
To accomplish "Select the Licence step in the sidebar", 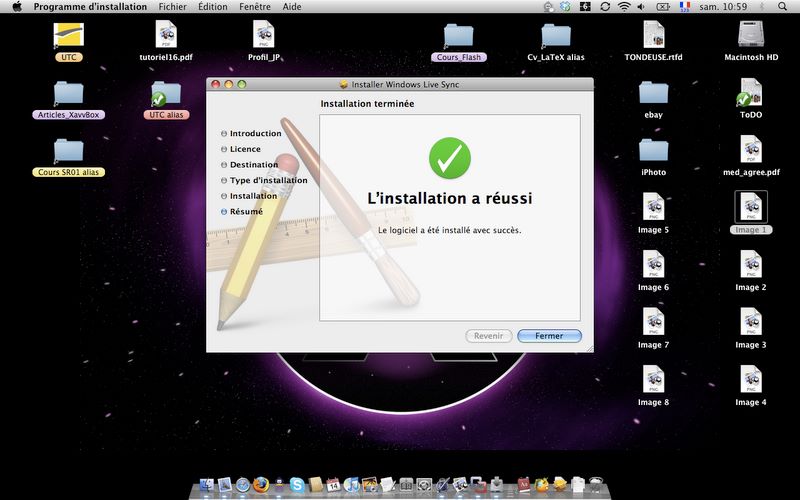I will click(241, 149).
